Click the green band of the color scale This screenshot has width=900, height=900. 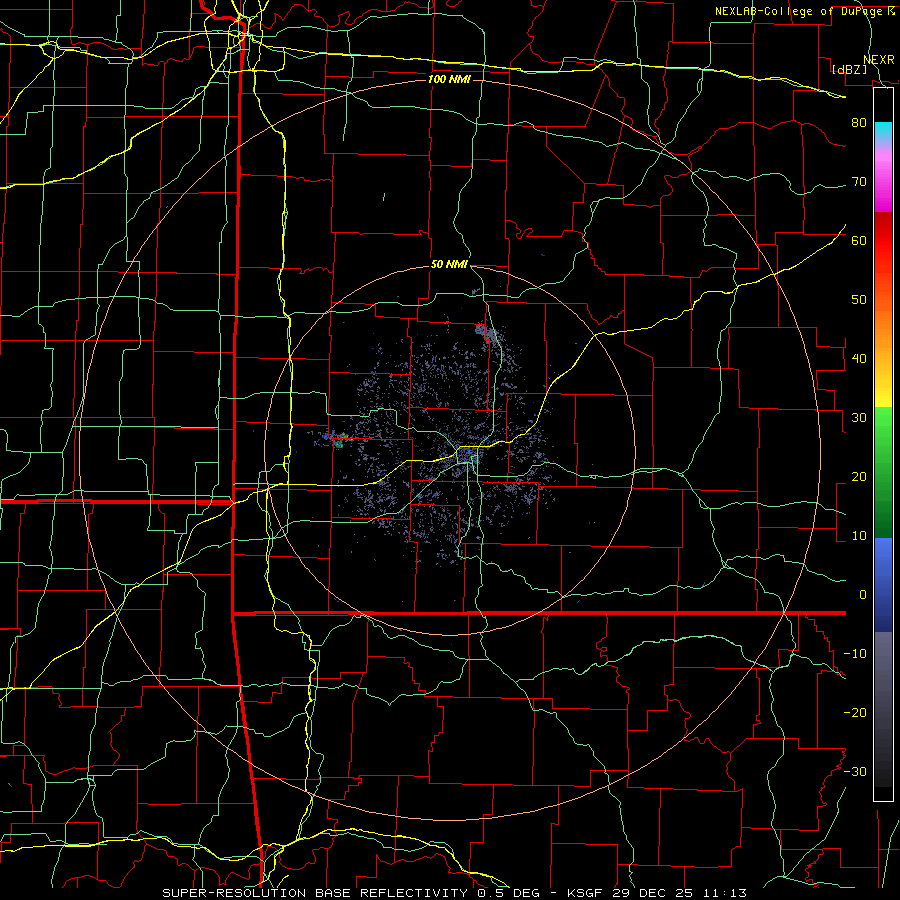point(883,472)
